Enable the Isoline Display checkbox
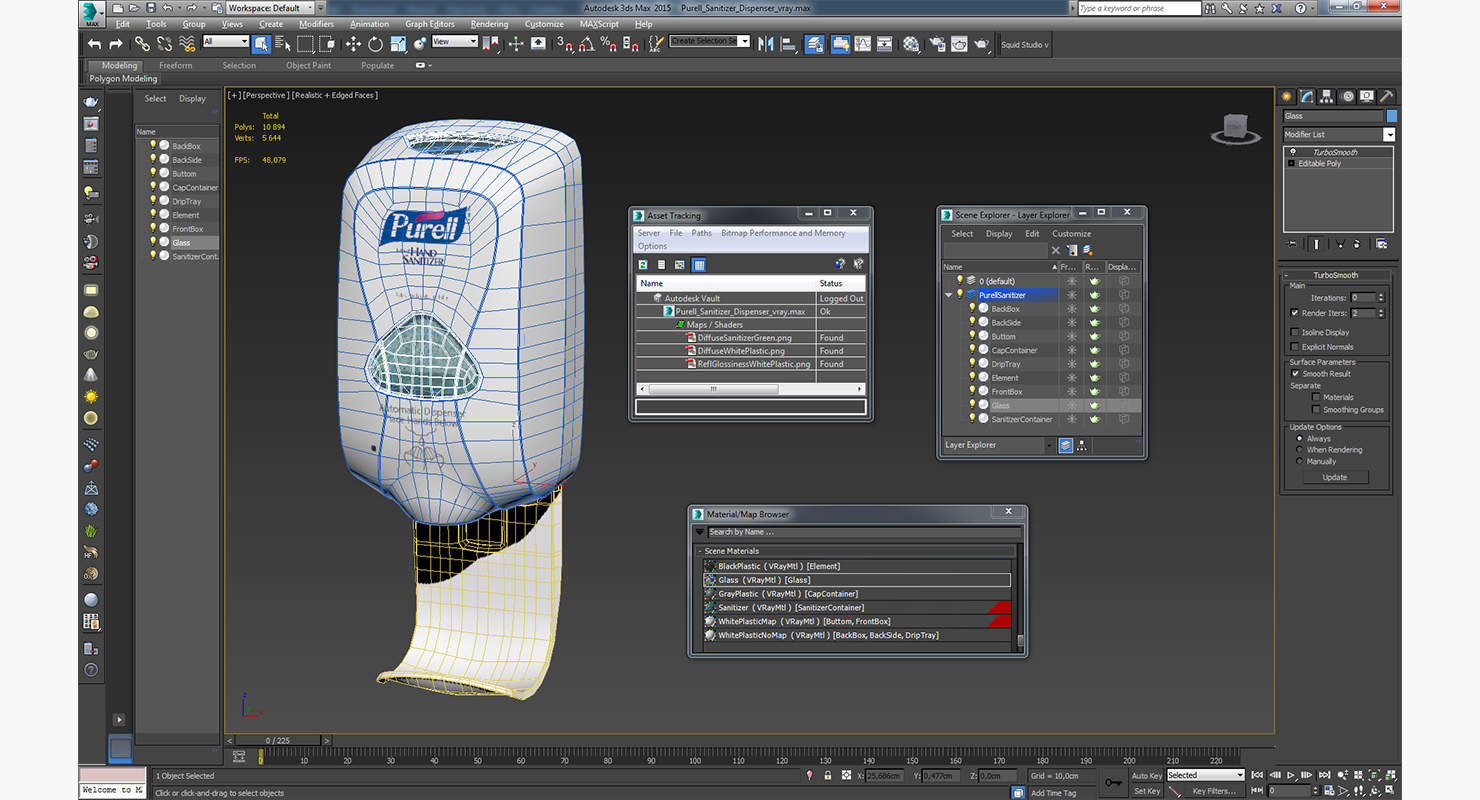The image size is (1480, 800). tap(1295, 332)
